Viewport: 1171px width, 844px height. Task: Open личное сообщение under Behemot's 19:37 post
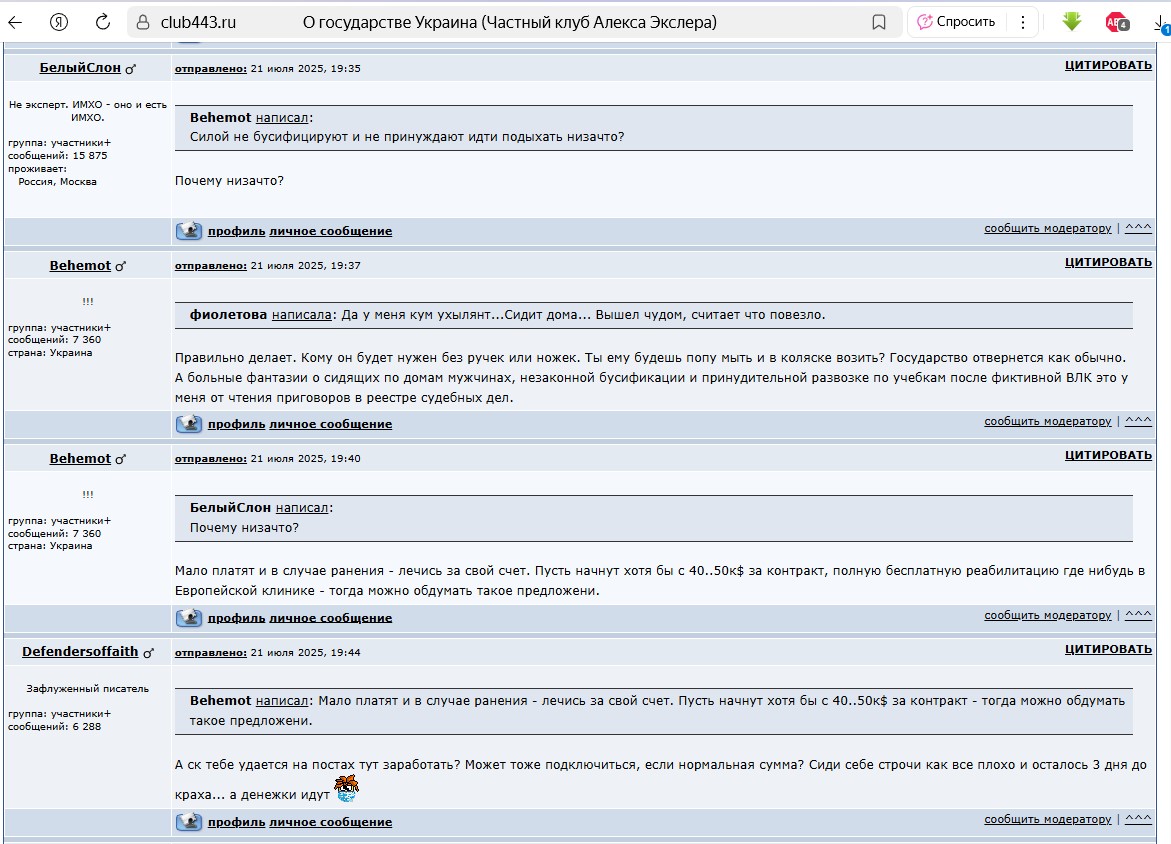(x=331, y=423)
